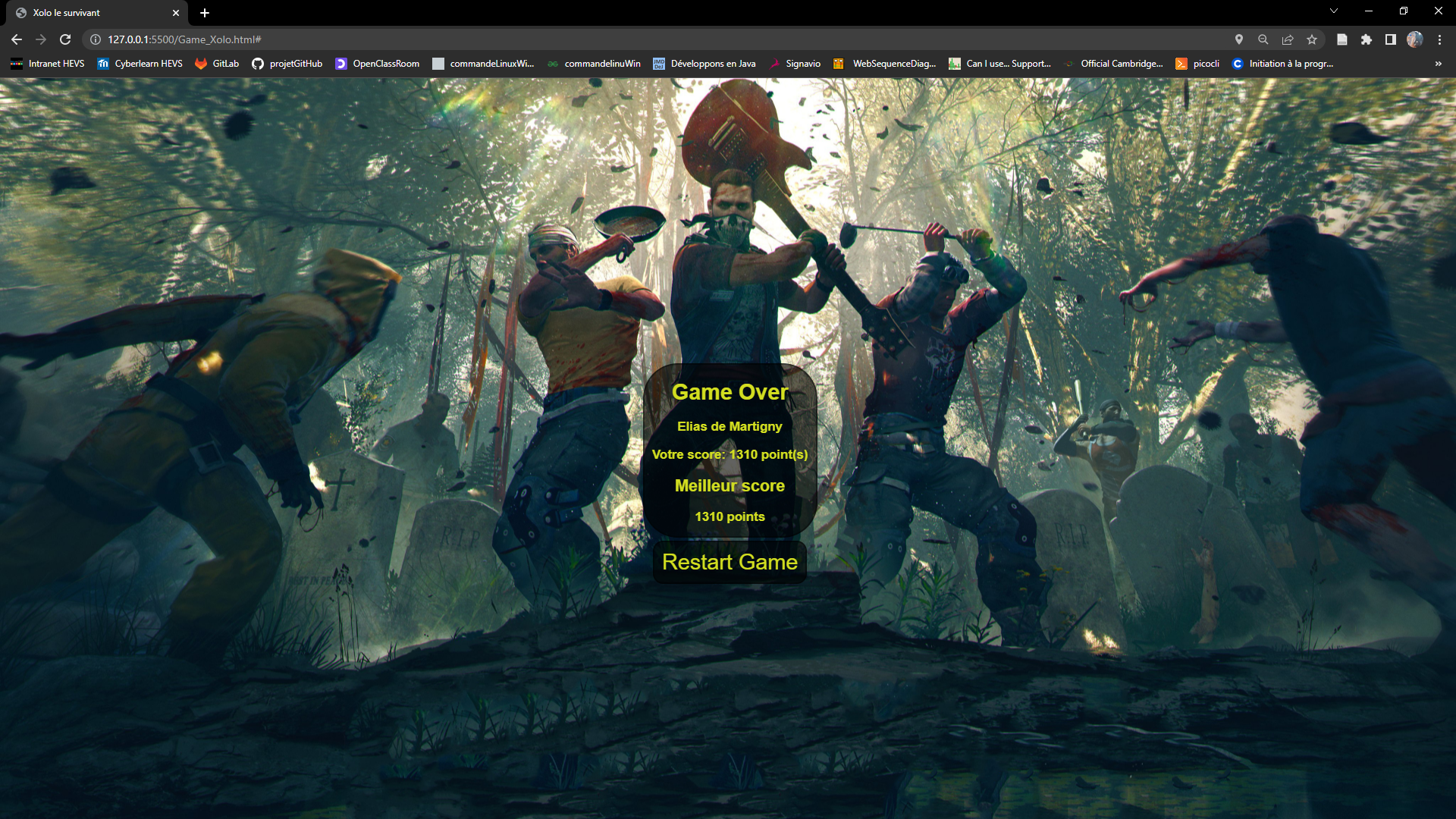Bookmark this page with the star icon
1456x819 pixels.
[1312, 39]
